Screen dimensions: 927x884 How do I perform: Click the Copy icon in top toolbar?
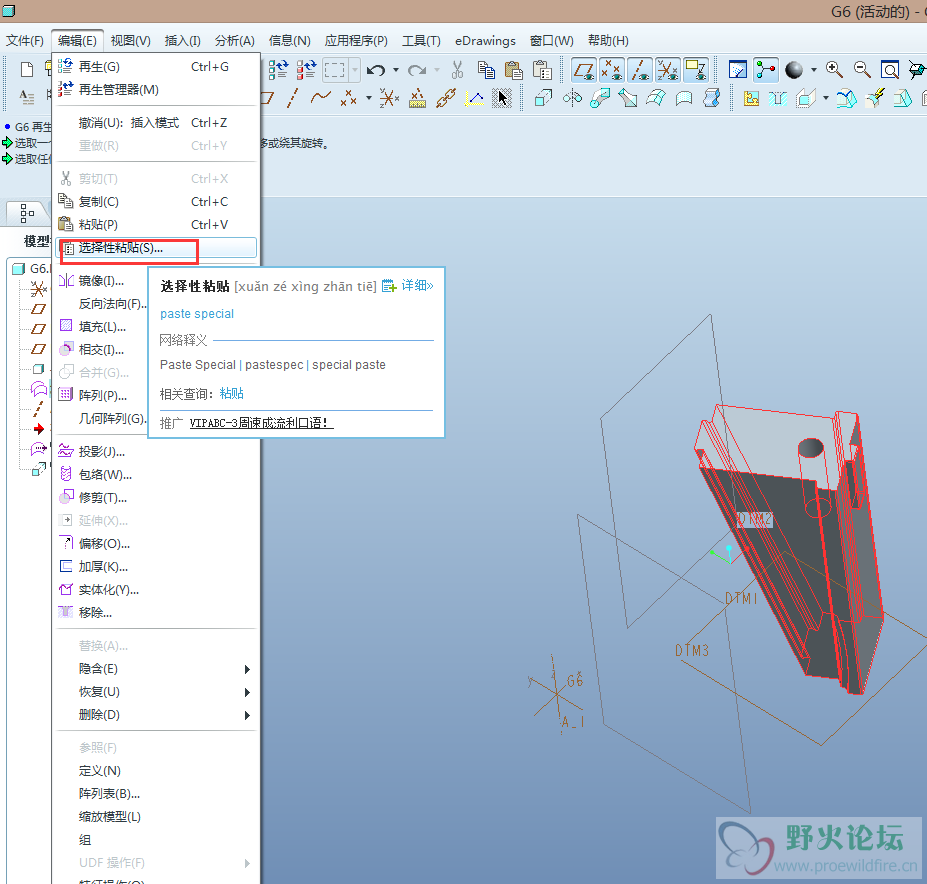(x=486, y=70)
